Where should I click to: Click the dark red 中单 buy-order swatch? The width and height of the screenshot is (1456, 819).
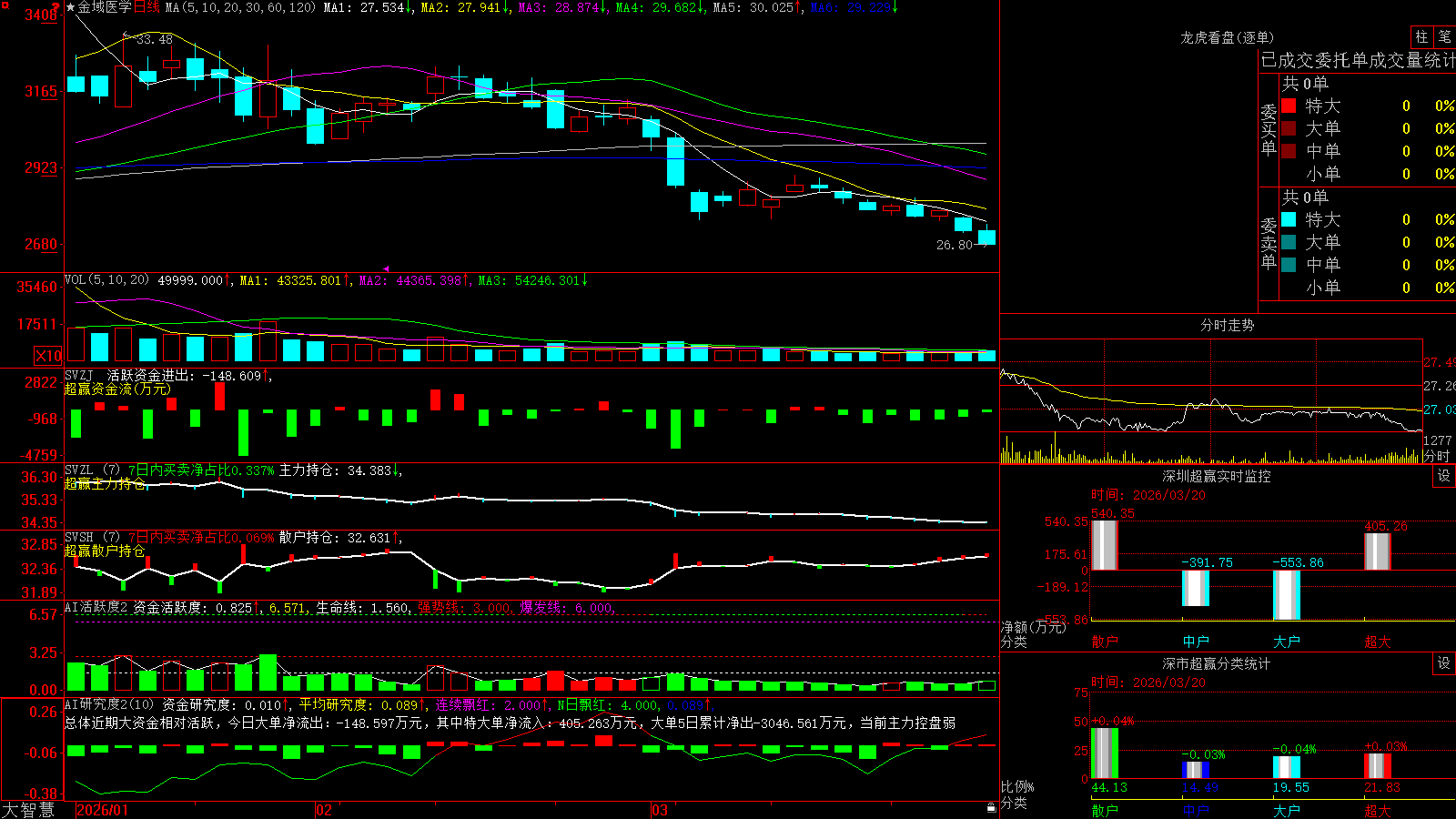1289,151
